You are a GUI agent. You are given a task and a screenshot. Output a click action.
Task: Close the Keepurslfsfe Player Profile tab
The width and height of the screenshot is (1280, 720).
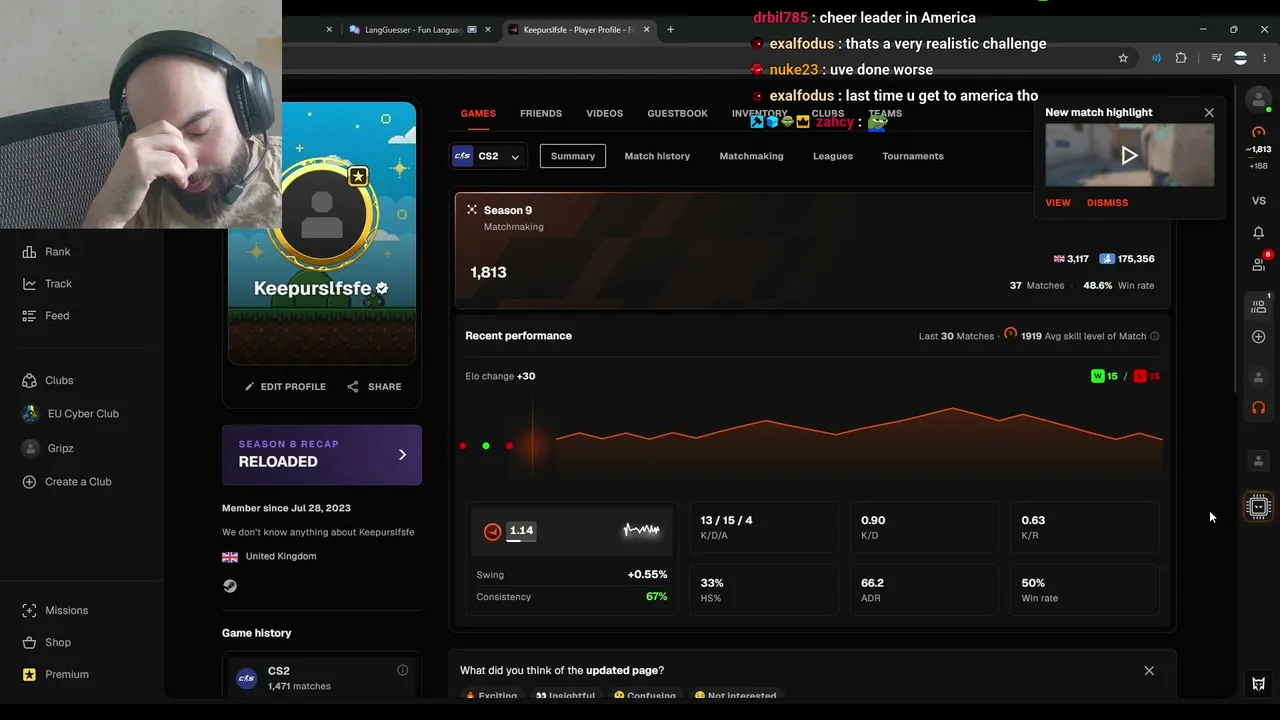[x=646, y=30]
